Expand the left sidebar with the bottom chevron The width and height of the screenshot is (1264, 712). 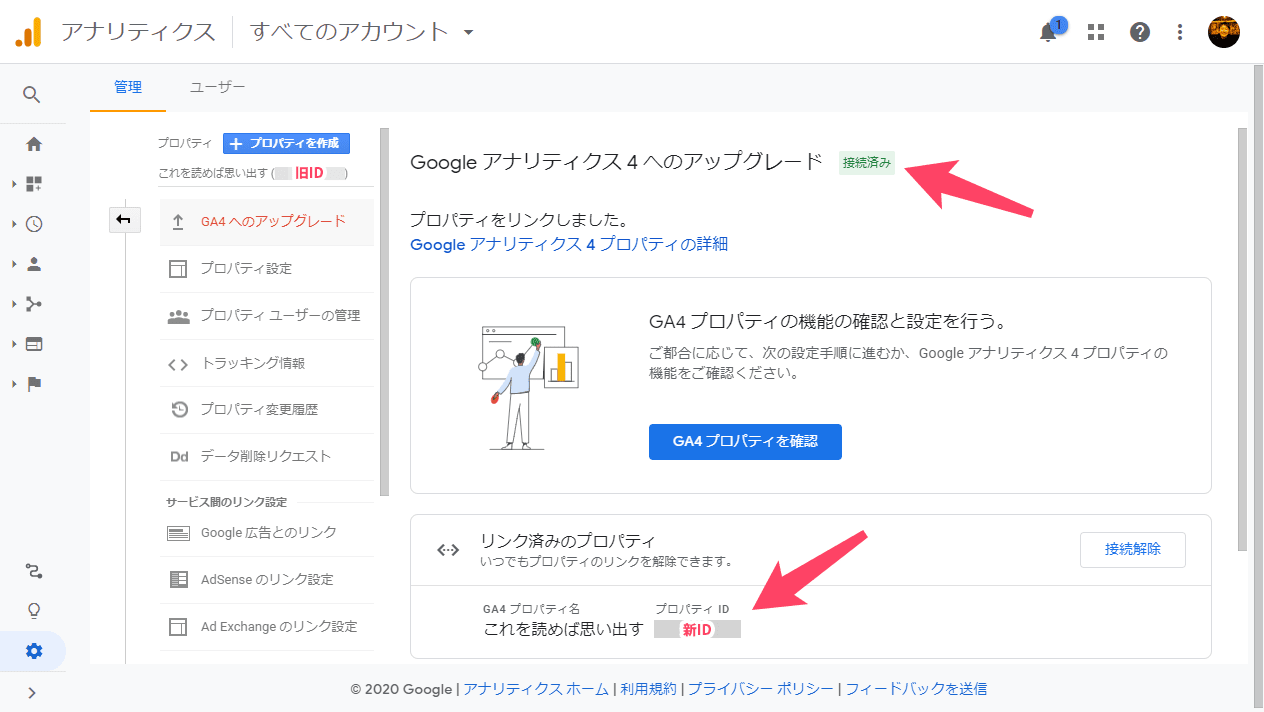tap(32, 692)
